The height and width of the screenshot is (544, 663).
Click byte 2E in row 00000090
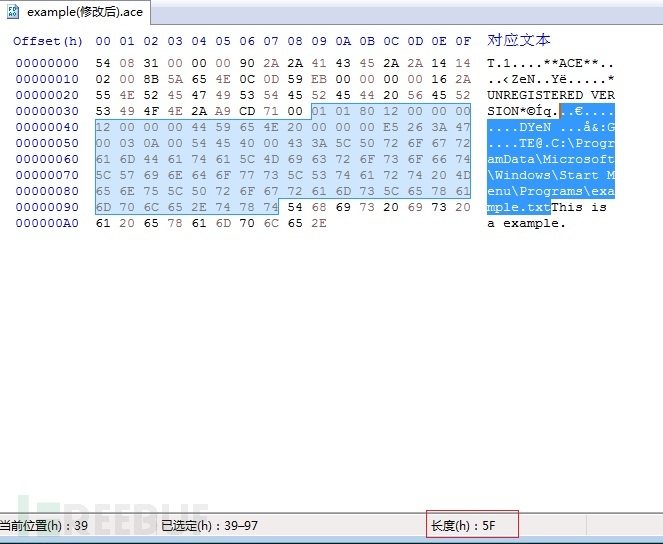click(199, 208)
